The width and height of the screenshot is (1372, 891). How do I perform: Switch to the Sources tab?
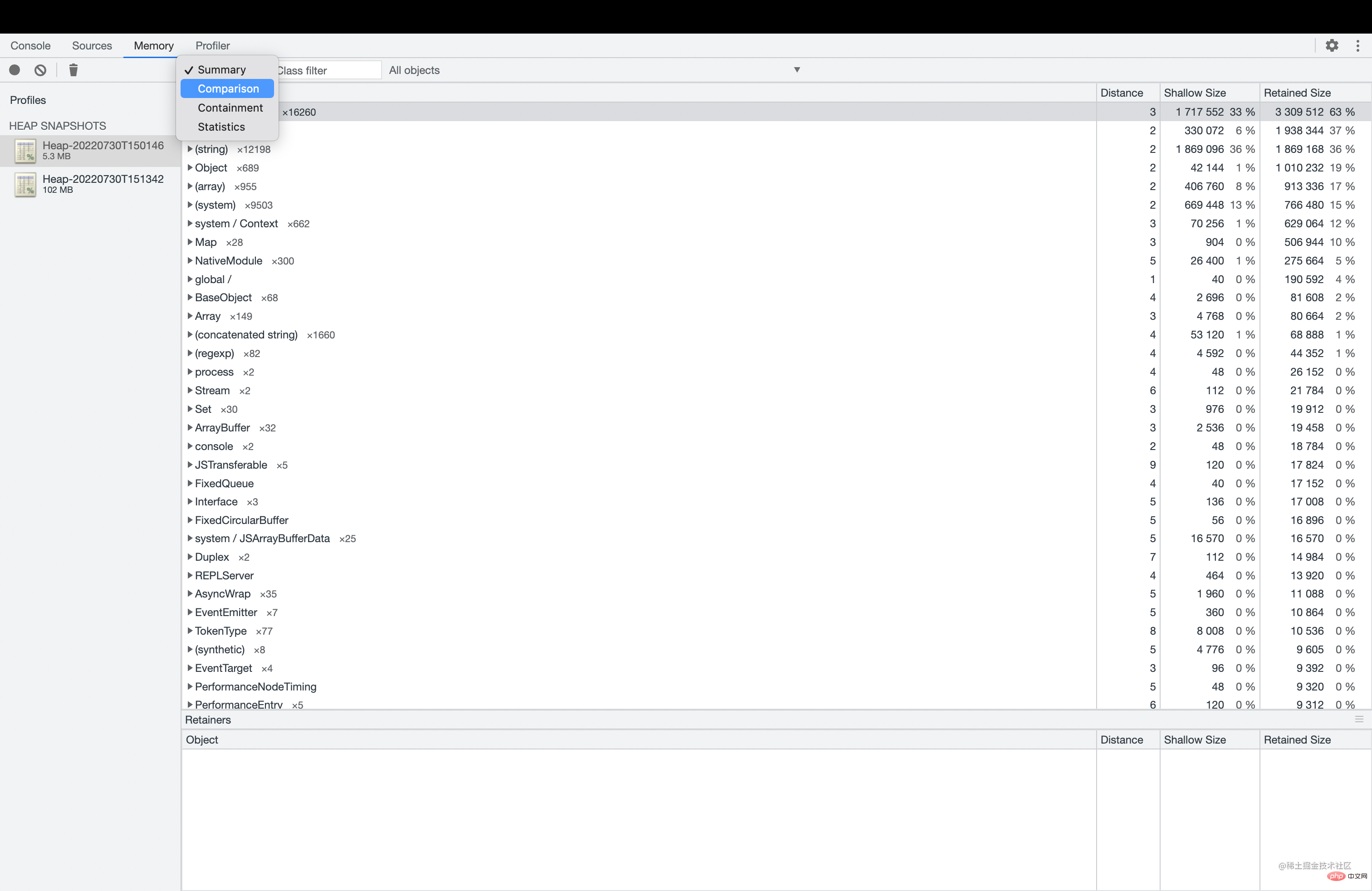click(92, 45)
